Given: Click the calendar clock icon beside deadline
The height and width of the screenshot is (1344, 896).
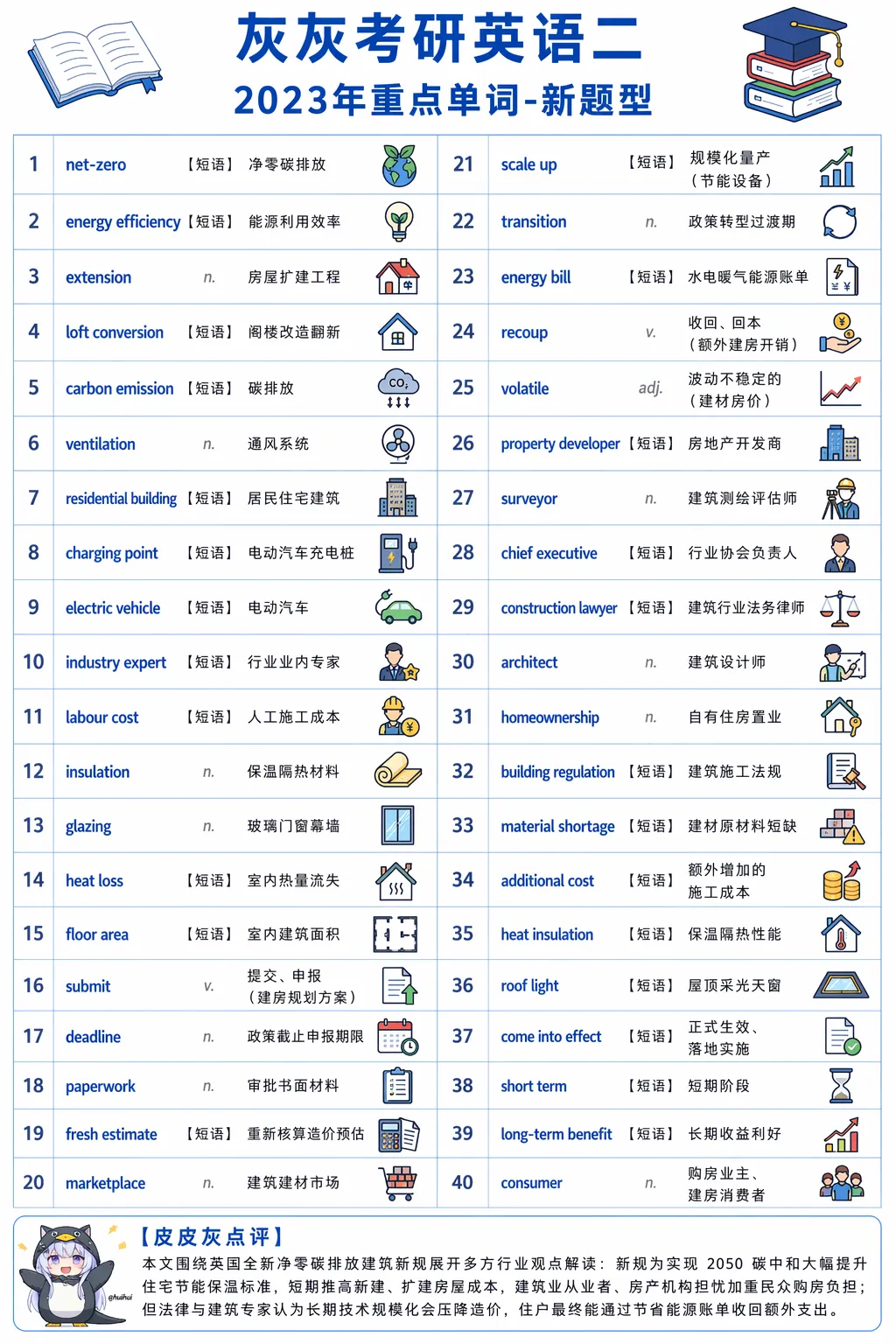Looking at the screenshot, I should point(398,1037).
